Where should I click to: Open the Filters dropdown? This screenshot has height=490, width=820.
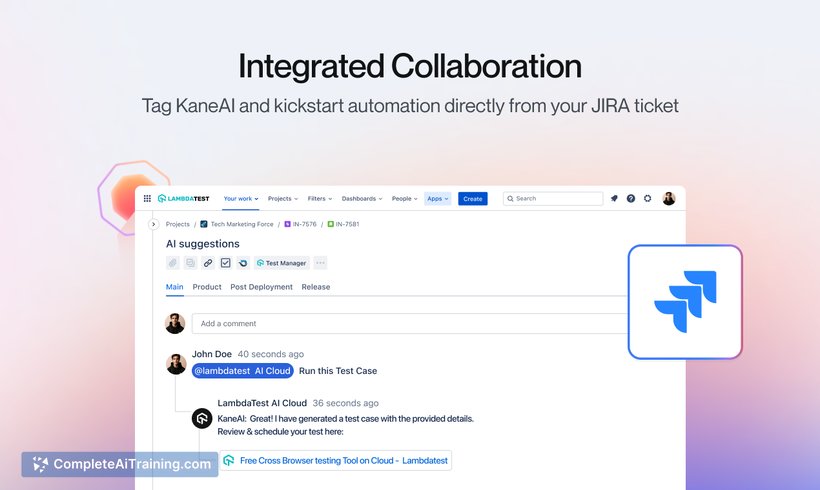point(320,199)
